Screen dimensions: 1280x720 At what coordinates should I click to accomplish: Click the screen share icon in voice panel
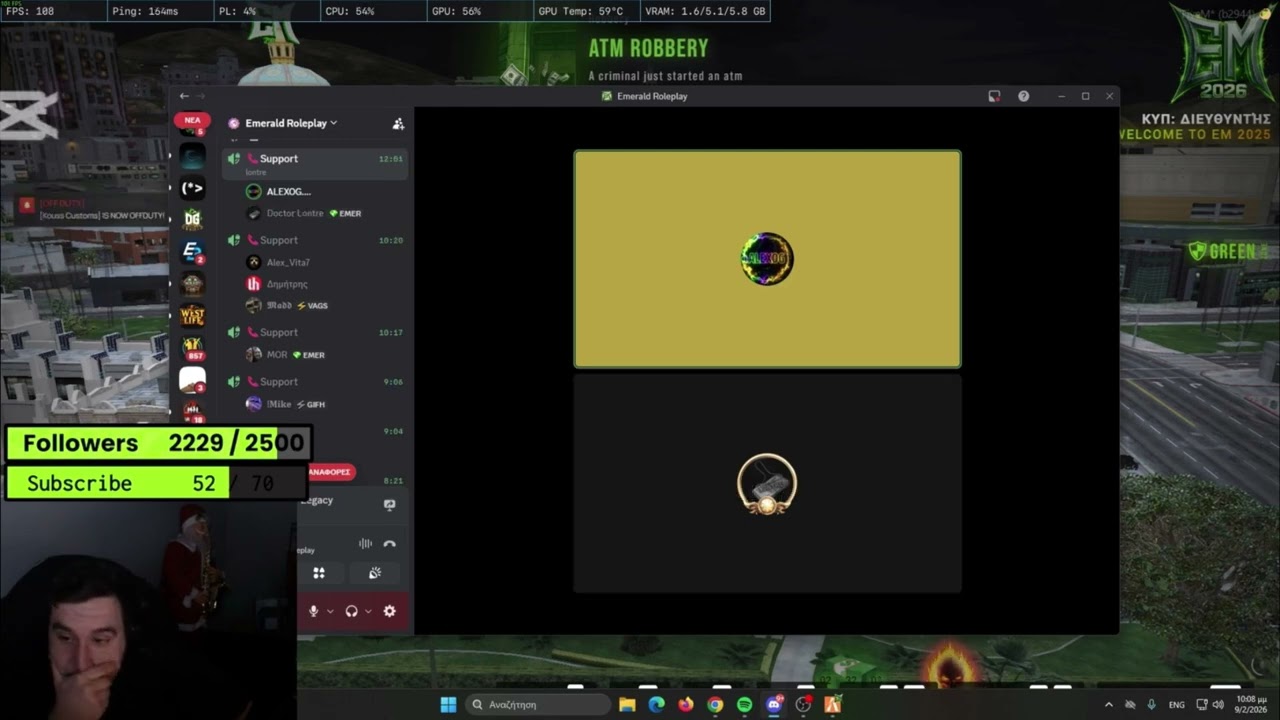coord(389,505)
